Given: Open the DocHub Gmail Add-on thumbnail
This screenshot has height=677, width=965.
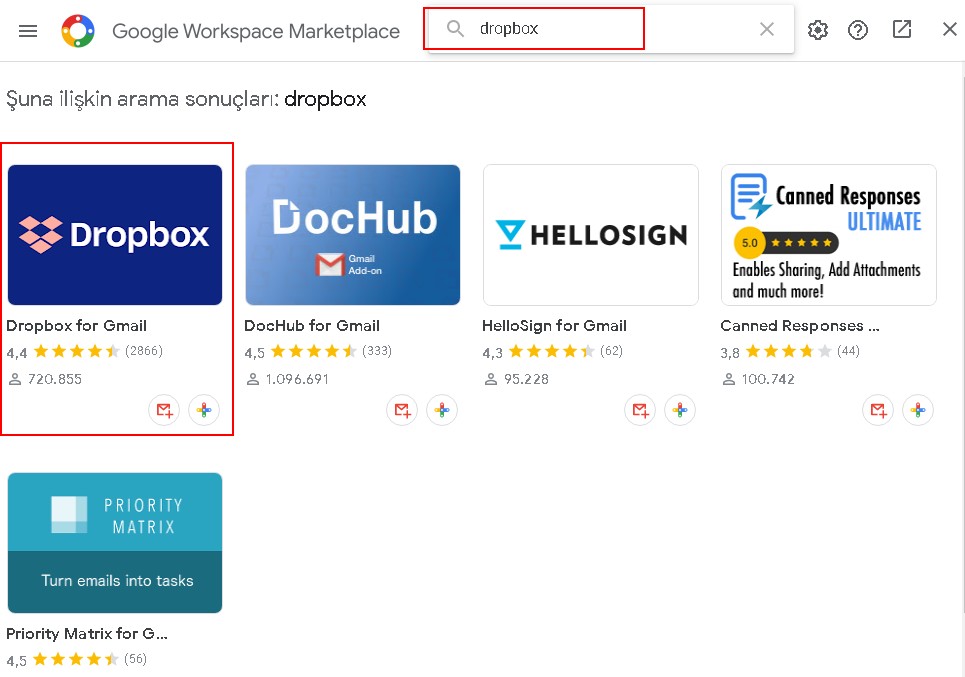Looking at the screenshot, I should (353, 235).
